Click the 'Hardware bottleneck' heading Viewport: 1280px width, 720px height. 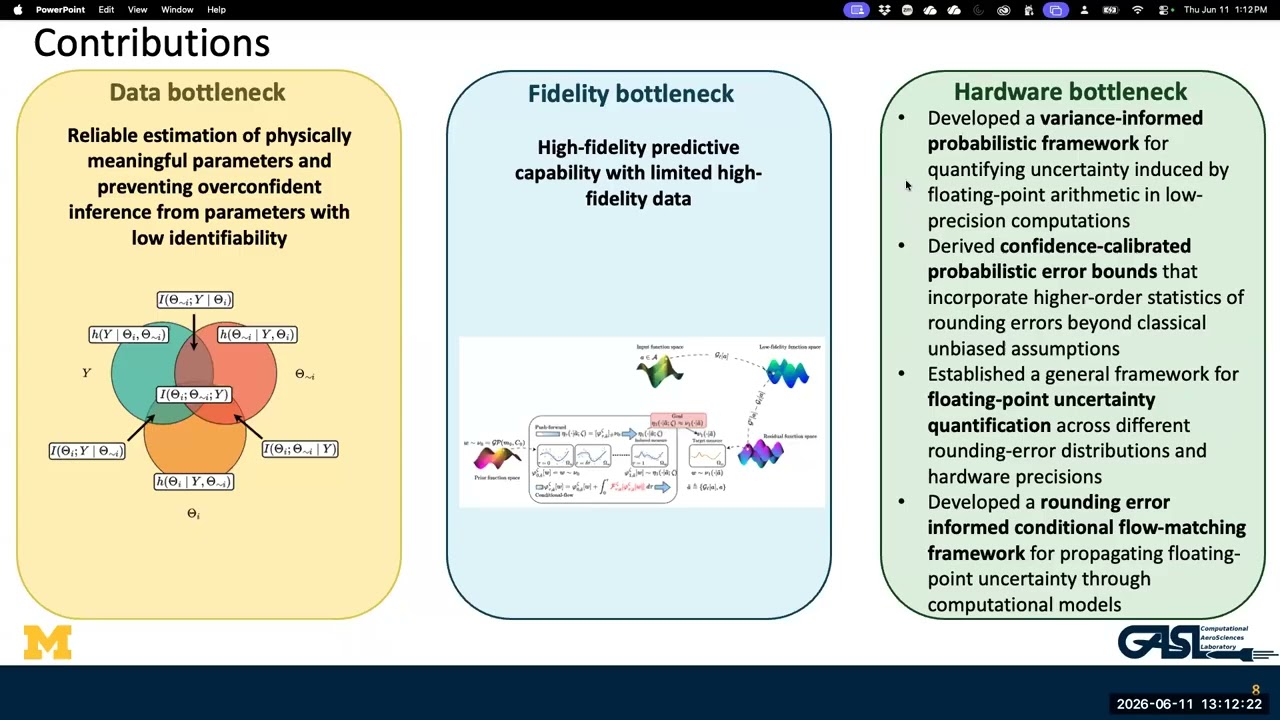click(1070, 92)
